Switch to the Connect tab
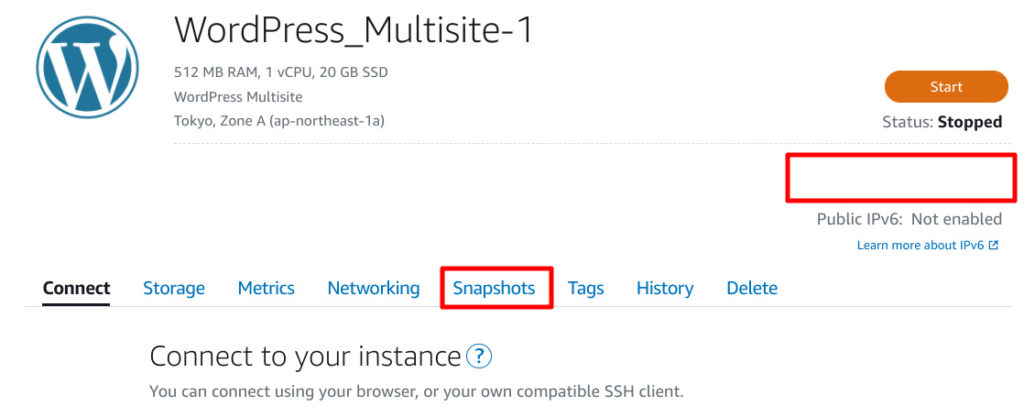The width and height of the screenshot is (1024, 417). coord(76,288)
